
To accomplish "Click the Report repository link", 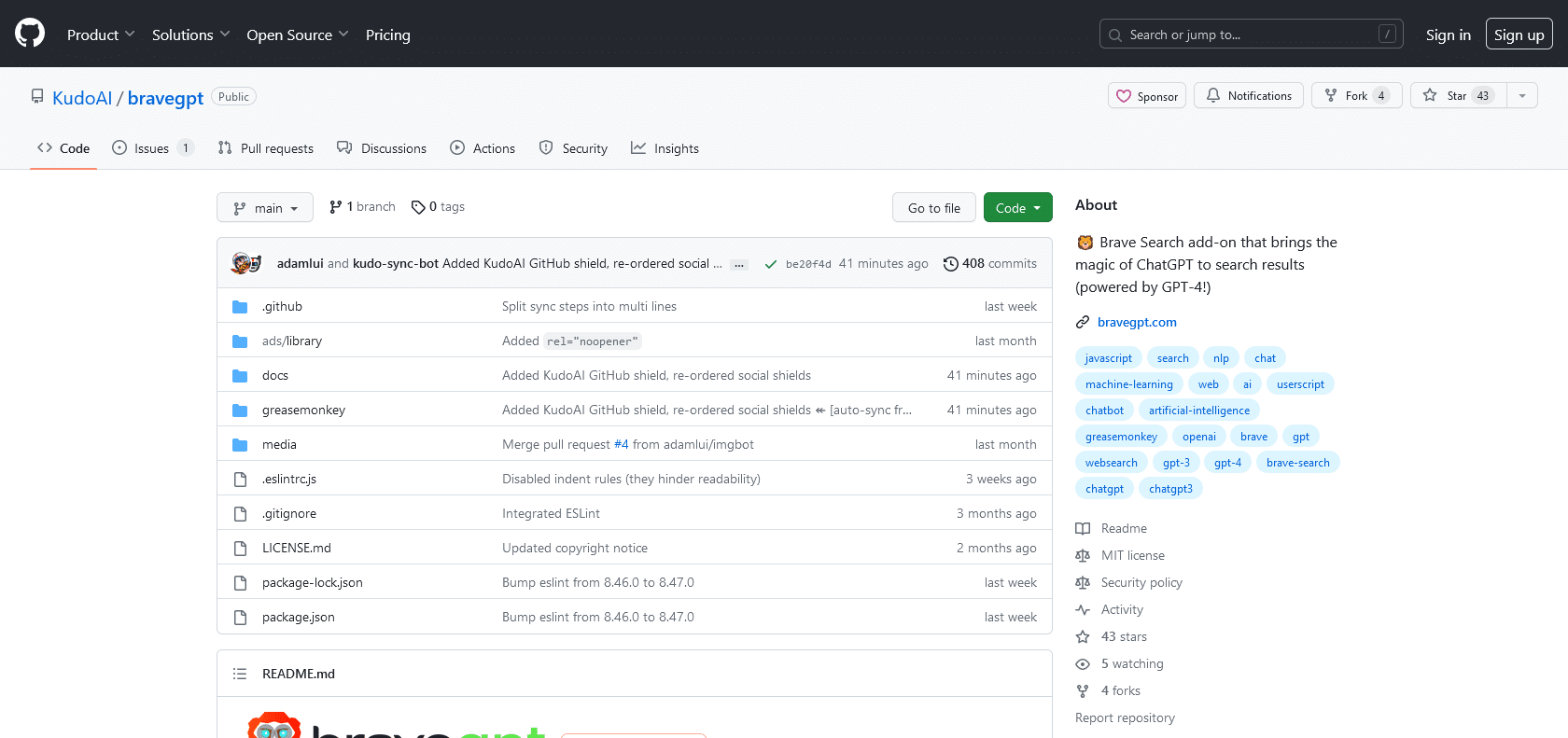I will [1125, 717].
